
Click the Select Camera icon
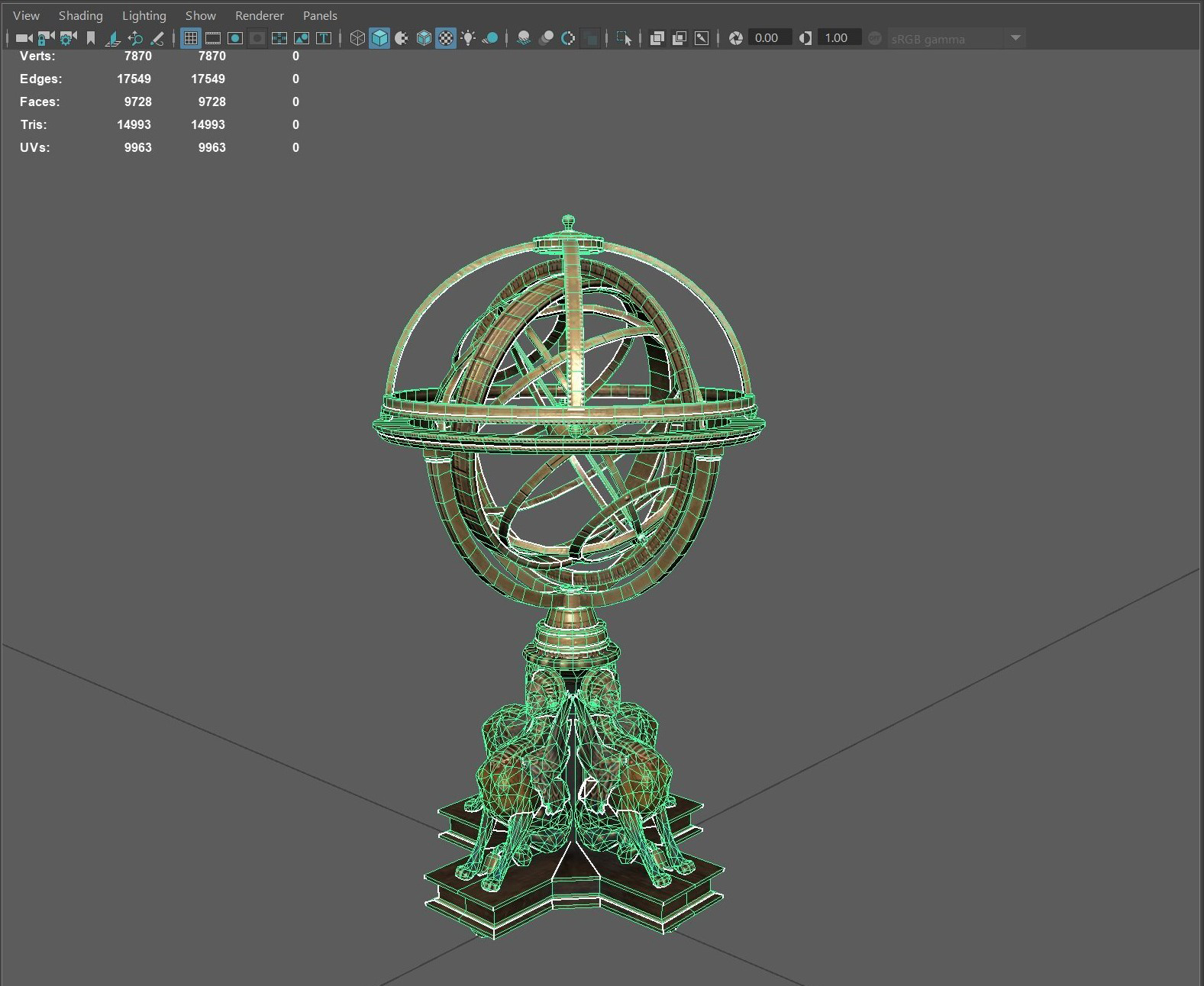click(24, 38)
